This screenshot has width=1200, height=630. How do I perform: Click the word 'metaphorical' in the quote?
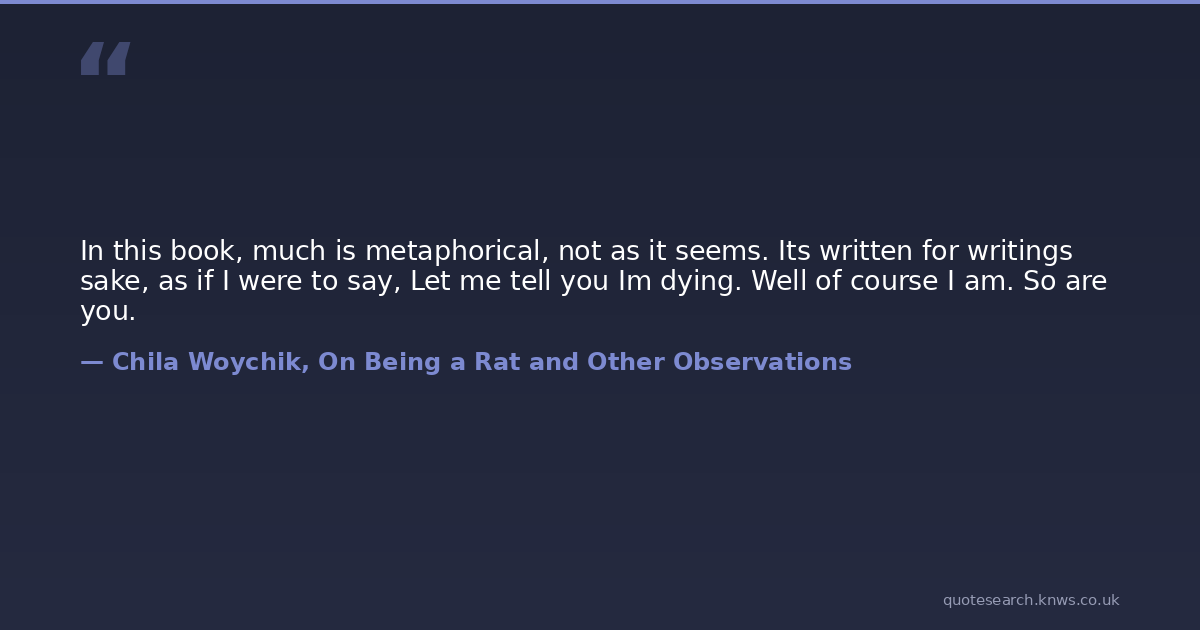pos(455,251)
